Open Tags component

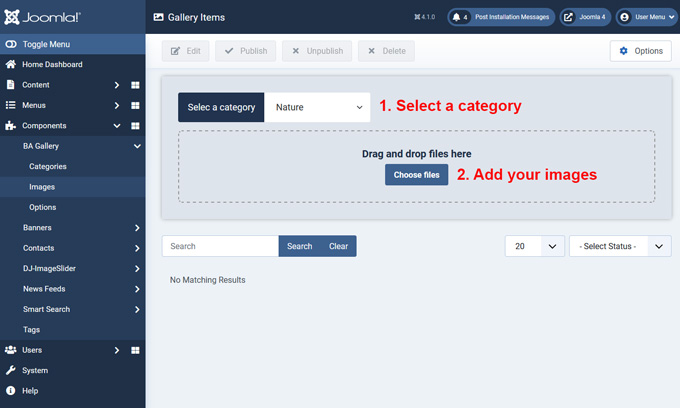31,330
